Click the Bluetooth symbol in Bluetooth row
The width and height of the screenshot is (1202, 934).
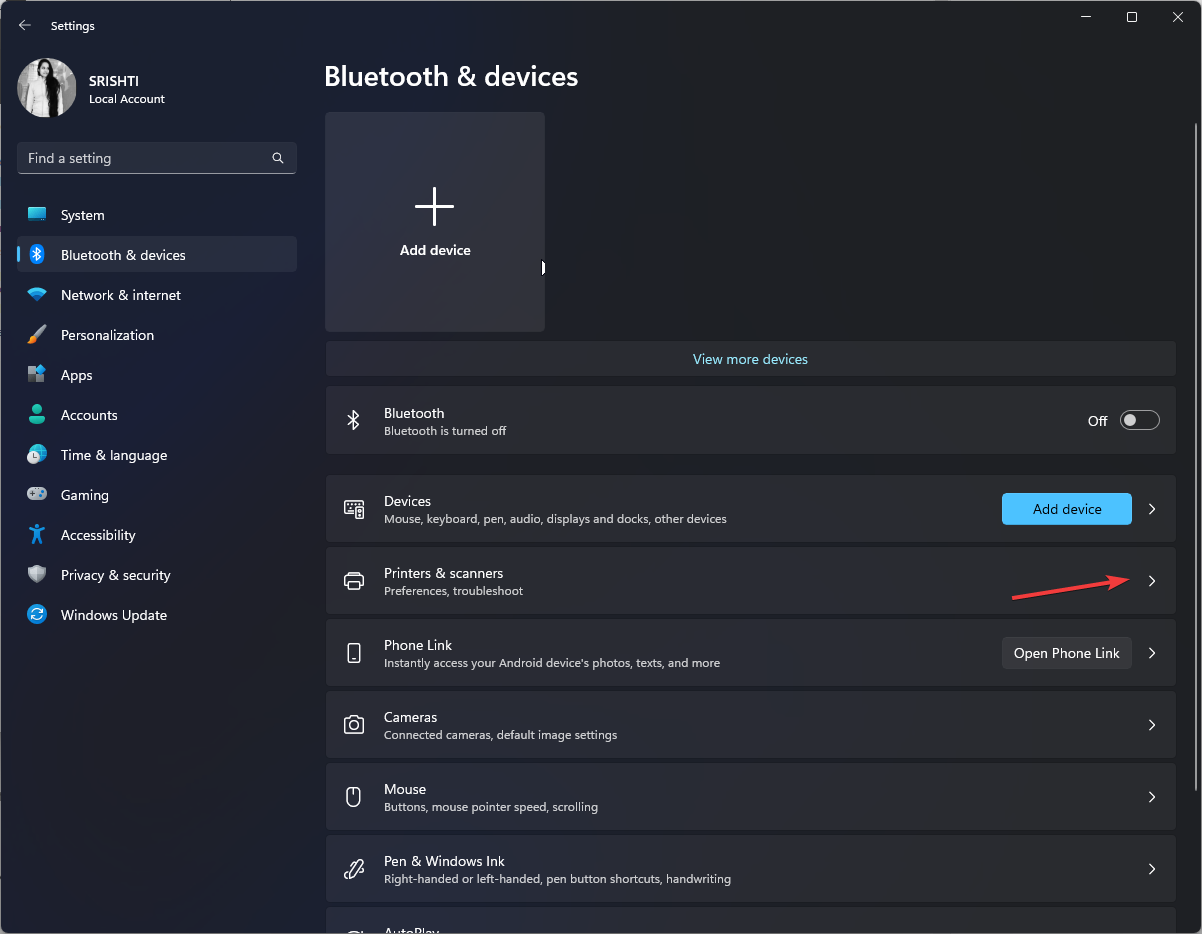coord(353,420)
